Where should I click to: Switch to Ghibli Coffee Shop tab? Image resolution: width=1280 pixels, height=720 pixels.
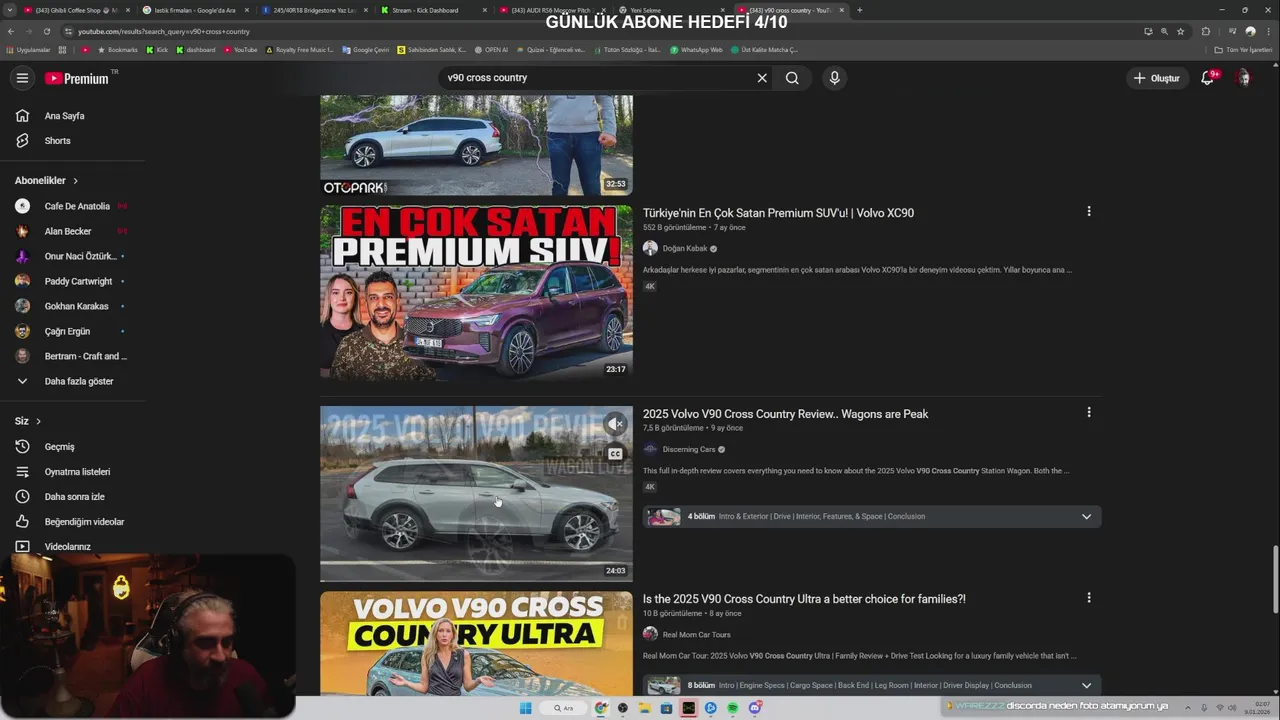pos(74,10)
